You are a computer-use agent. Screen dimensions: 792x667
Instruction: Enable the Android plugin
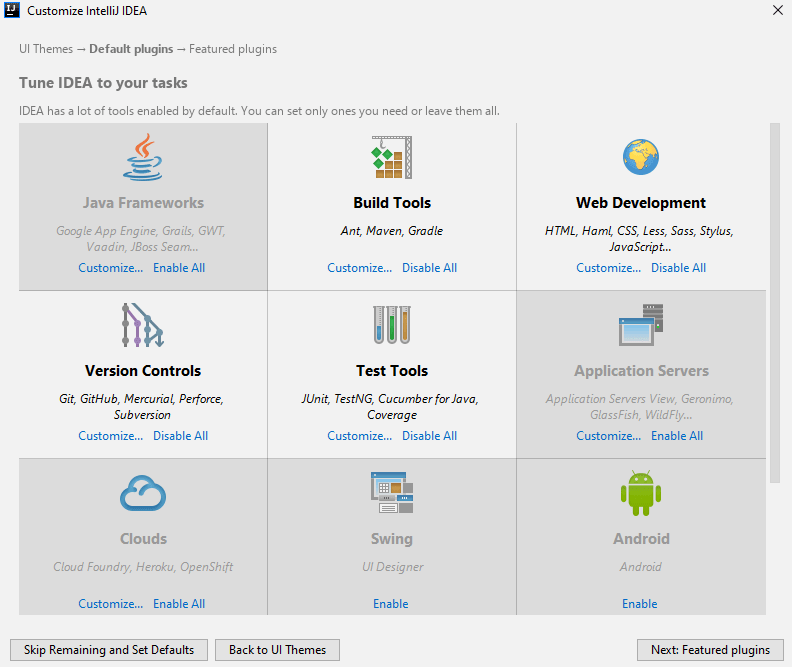[x=640, y=604]
